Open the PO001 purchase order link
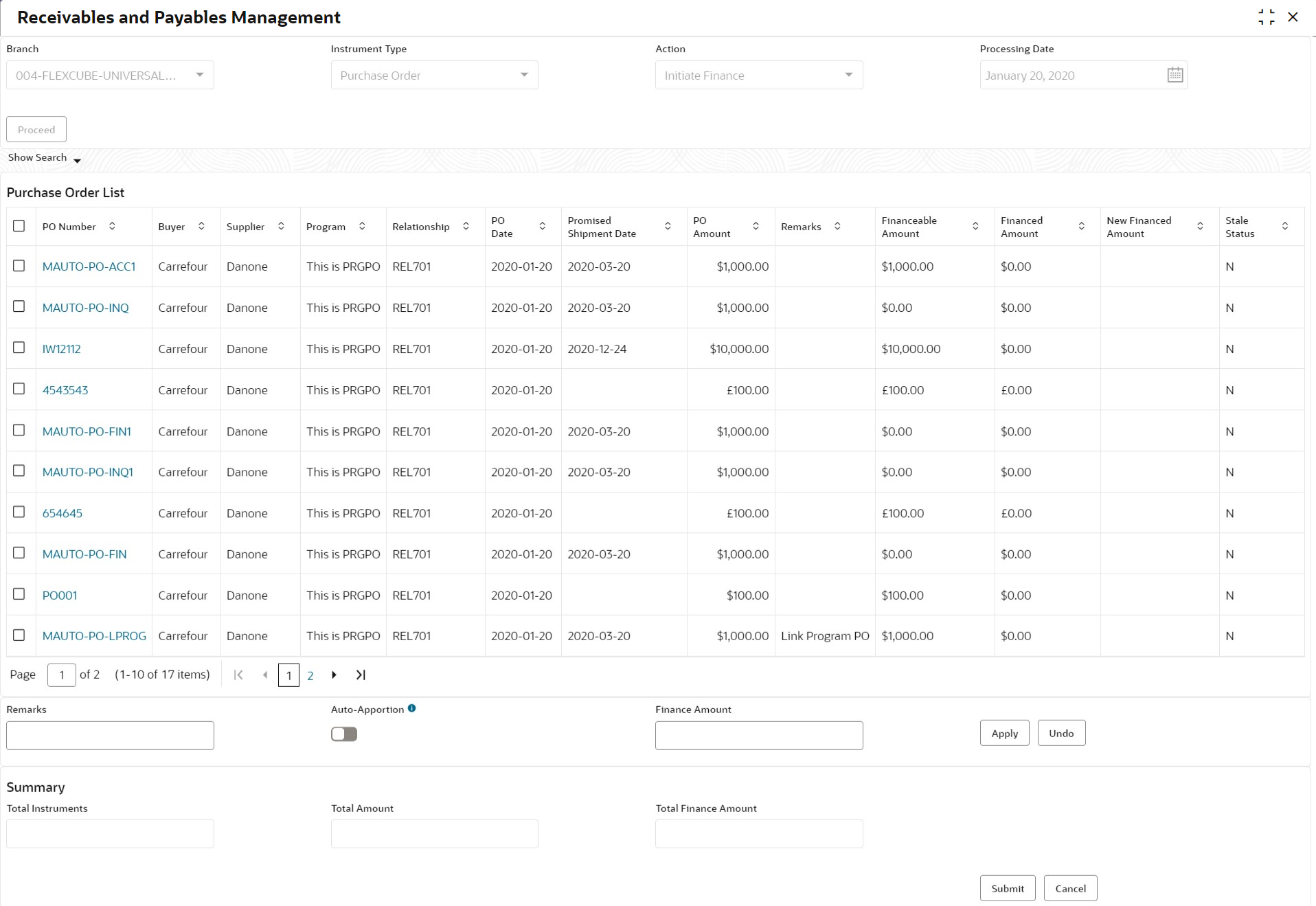 tap(60, 596)
